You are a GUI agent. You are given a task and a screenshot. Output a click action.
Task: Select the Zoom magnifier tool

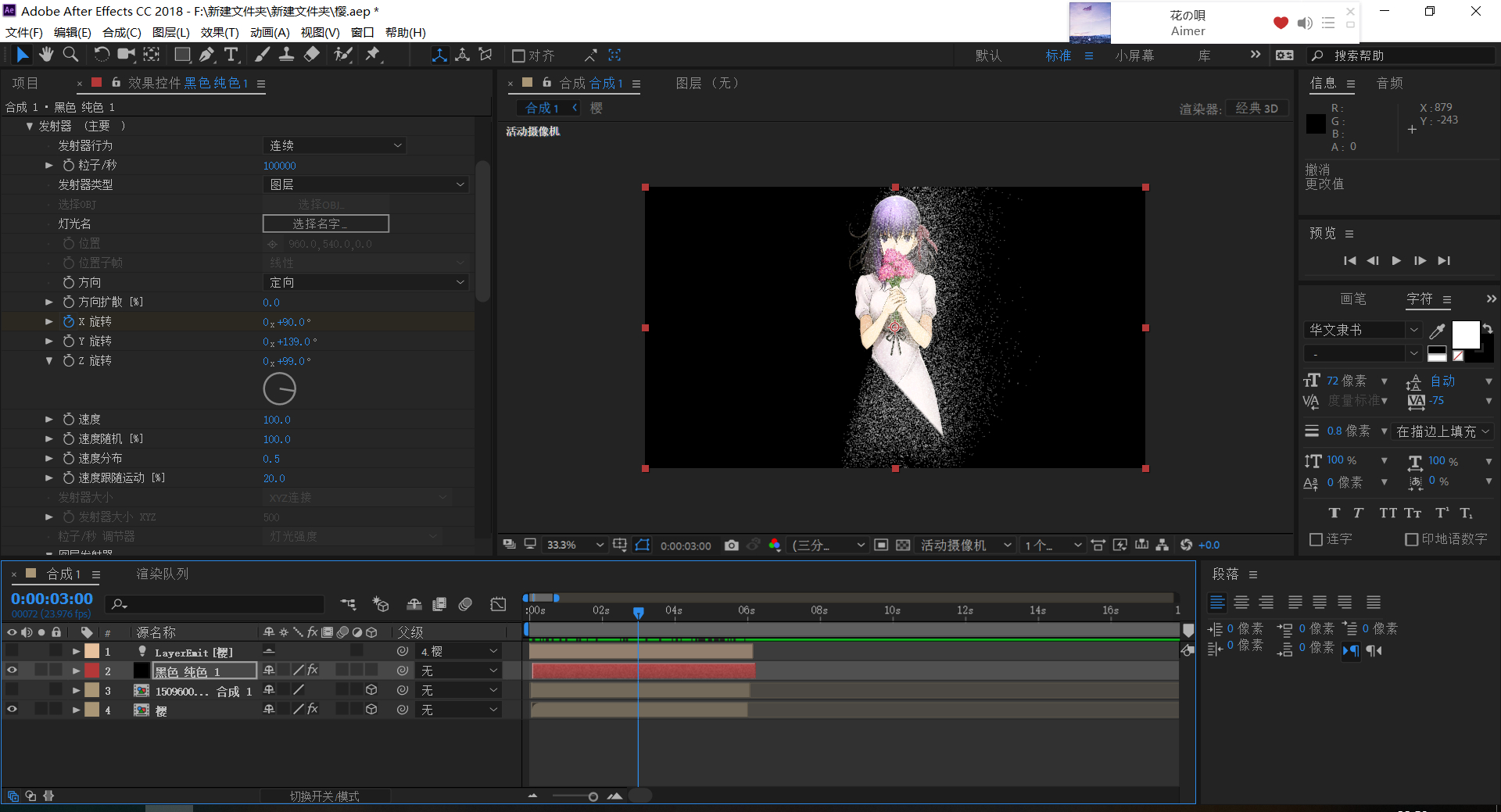[x=70, y=55]
